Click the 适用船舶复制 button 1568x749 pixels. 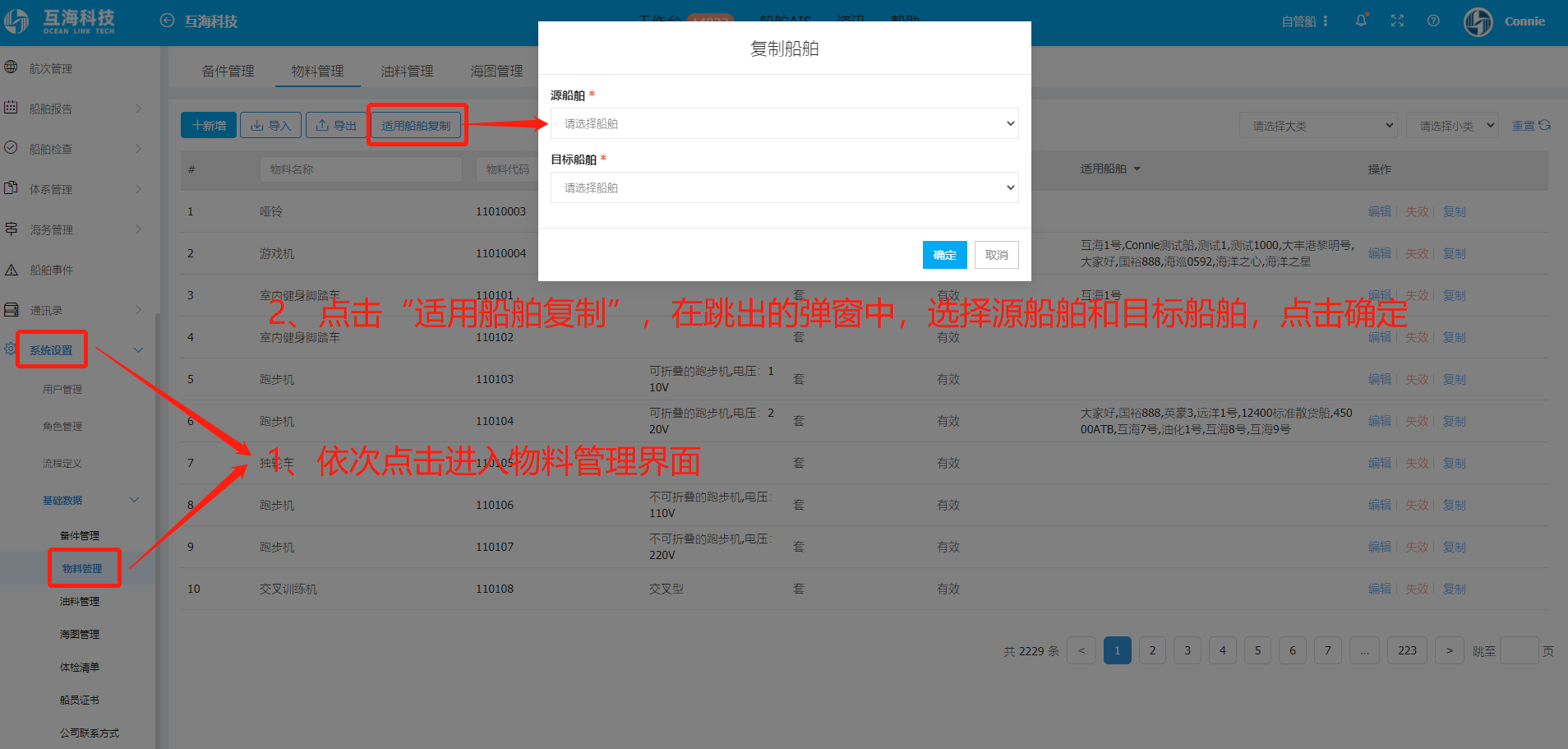coord(416,125)
